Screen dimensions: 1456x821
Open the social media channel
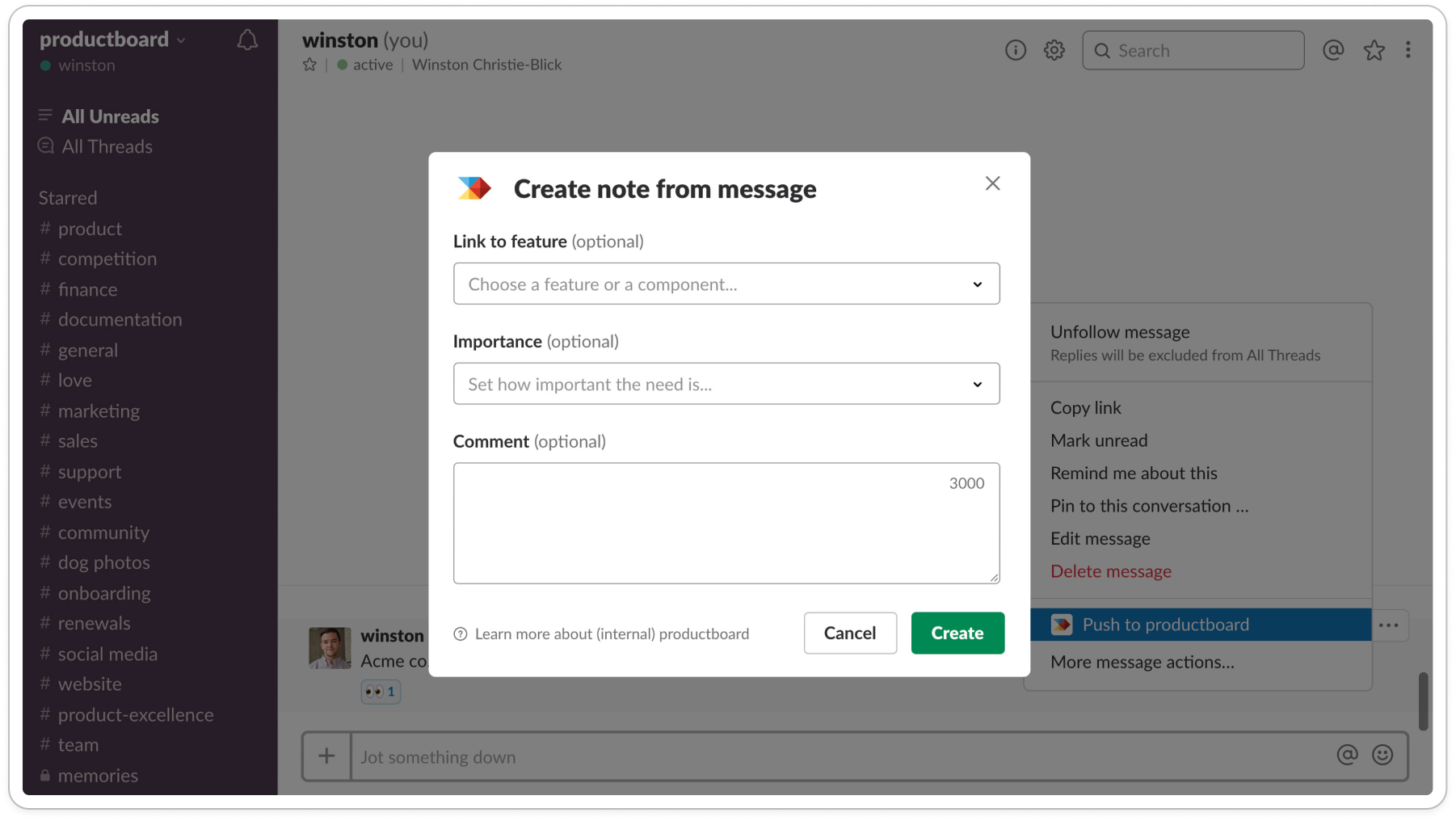(x=99, y=654)
